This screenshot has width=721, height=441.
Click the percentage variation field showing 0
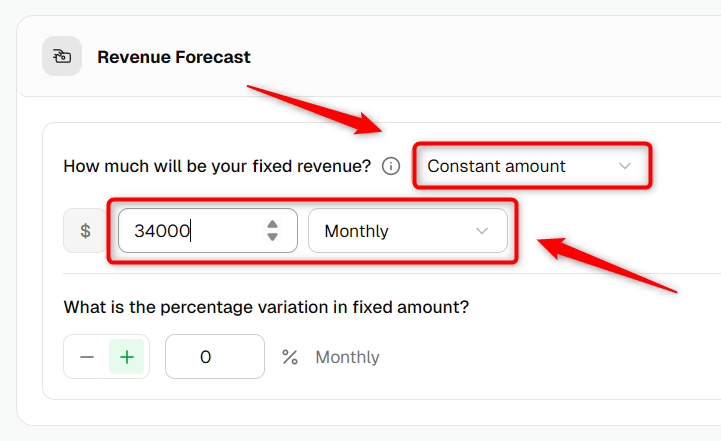[x=215, y=357]
